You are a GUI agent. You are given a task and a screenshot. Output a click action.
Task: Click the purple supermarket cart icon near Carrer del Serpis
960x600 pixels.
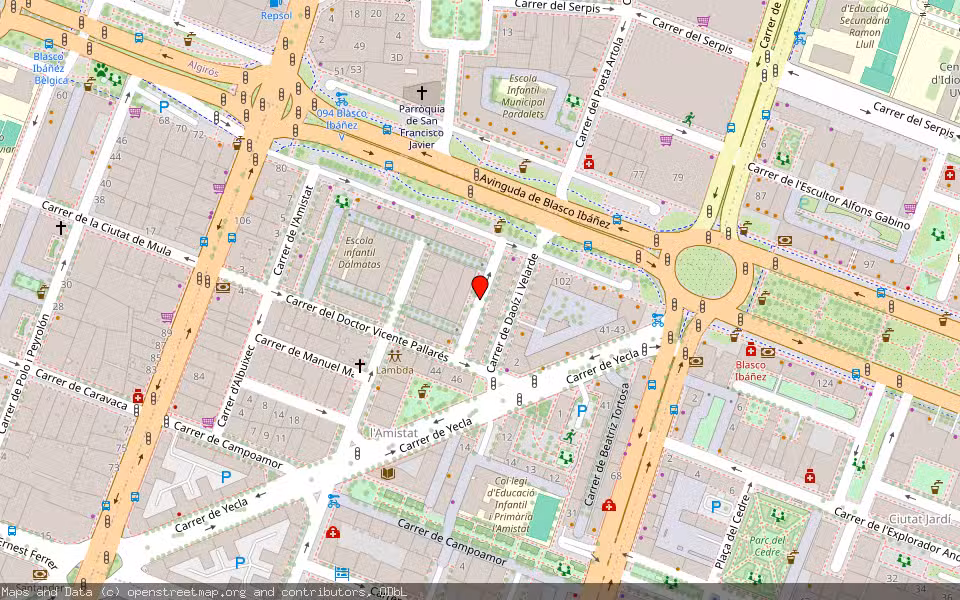point(703,21)
